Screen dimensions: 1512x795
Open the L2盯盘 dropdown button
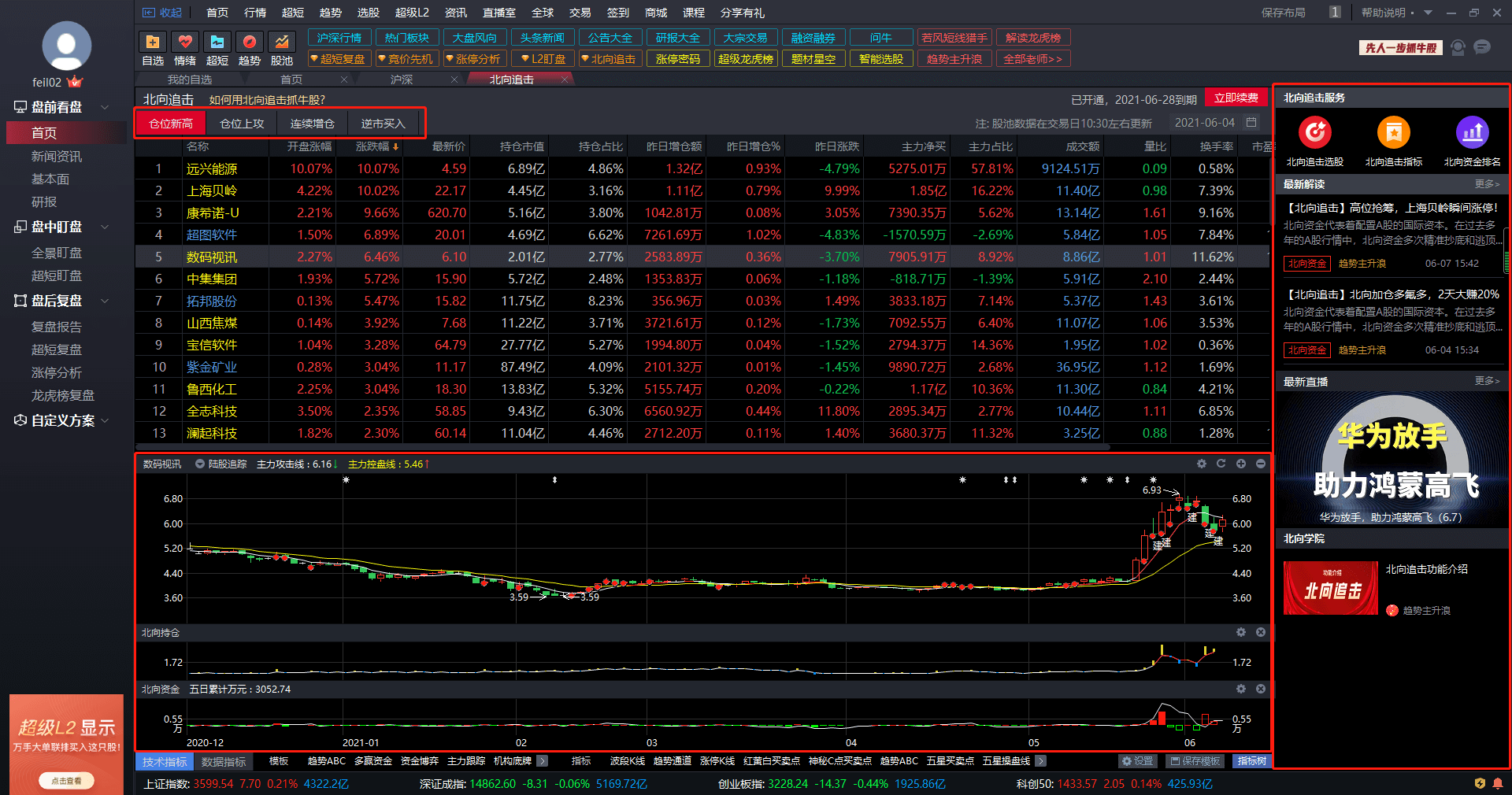click(x=543, y=59)
